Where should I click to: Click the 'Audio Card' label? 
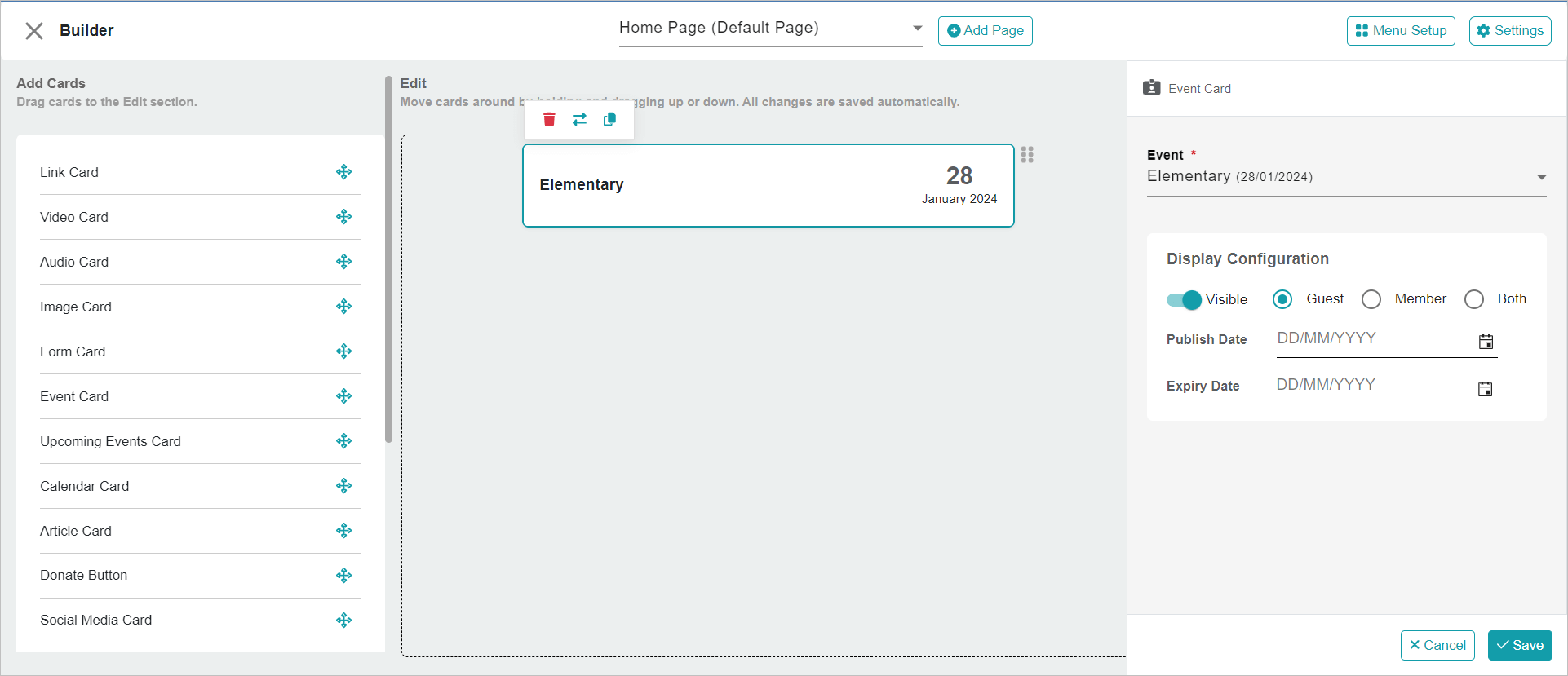[x=74, y=262]
